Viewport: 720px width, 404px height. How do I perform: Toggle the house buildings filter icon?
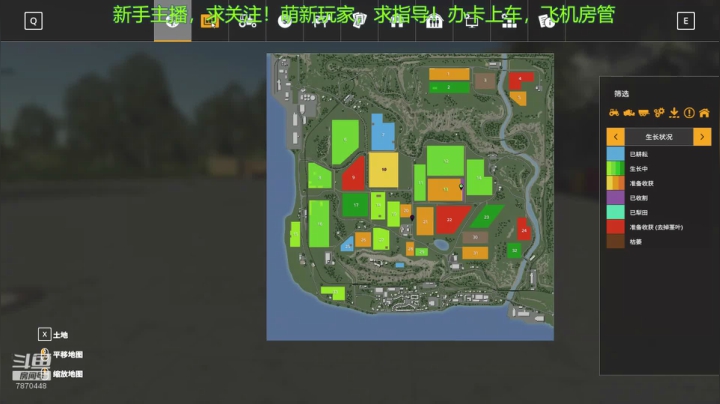pyautogui.click(x=704, y=112)
